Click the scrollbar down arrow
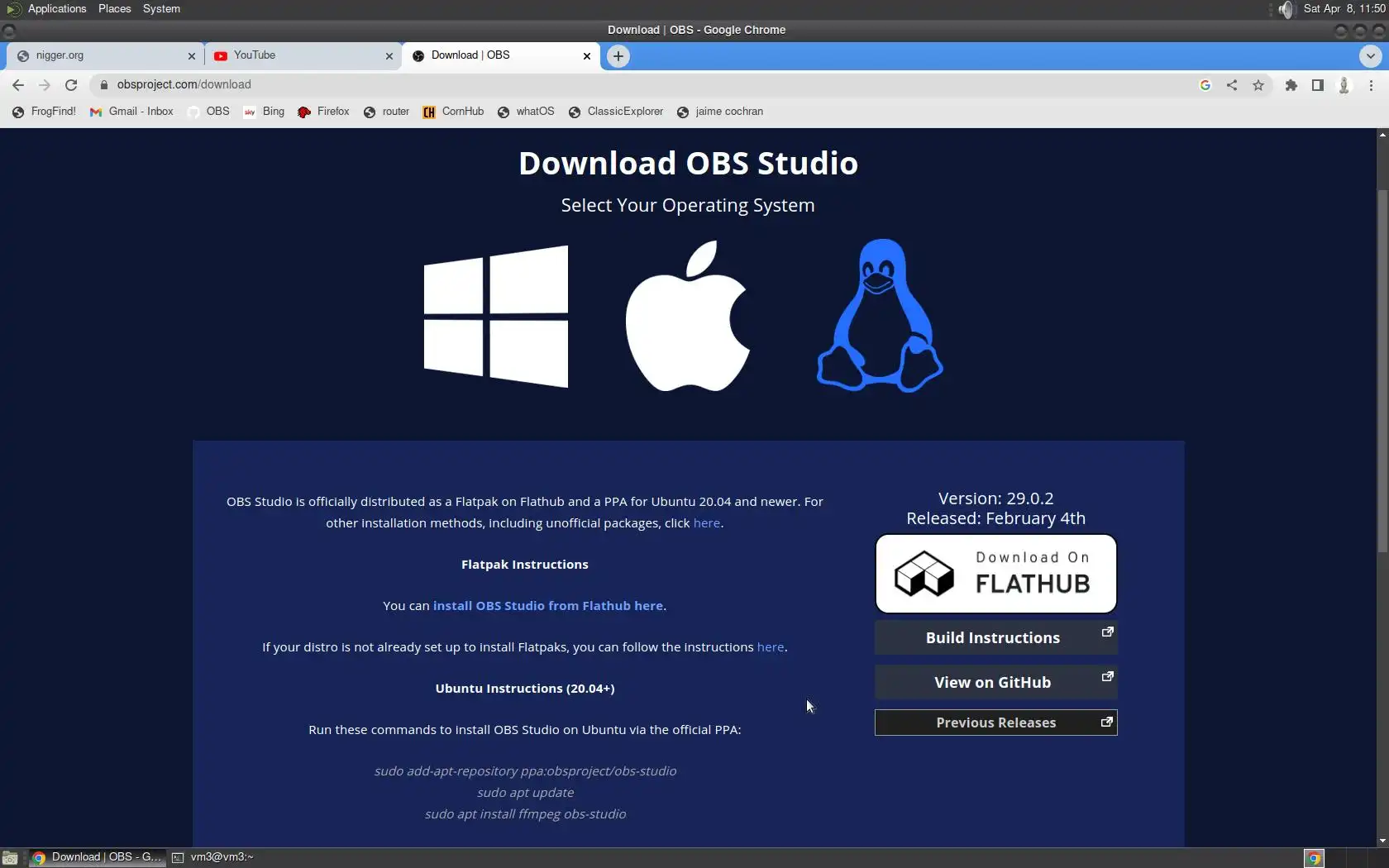The image size is (1389, 868). [1382, 841]
